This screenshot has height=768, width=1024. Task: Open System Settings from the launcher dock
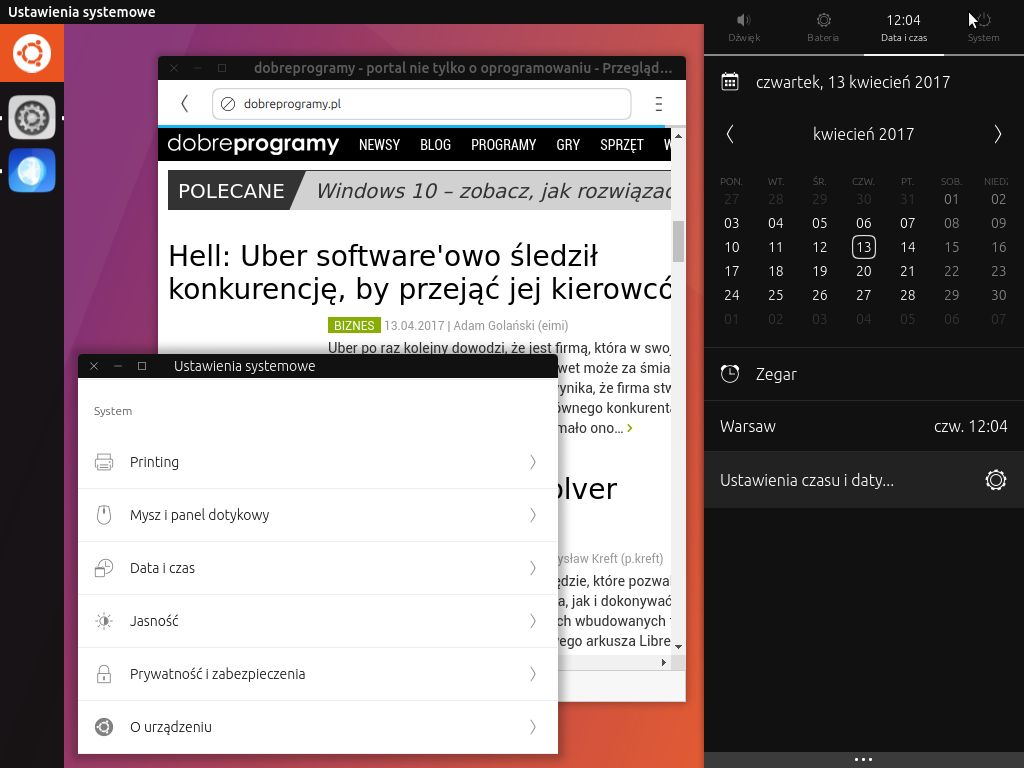pyautogui.click(x=32, y=118)
